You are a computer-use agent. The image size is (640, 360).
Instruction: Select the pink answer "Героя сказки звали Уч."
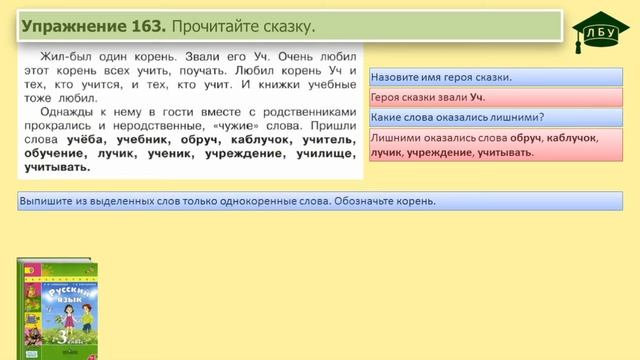point(496,97)
